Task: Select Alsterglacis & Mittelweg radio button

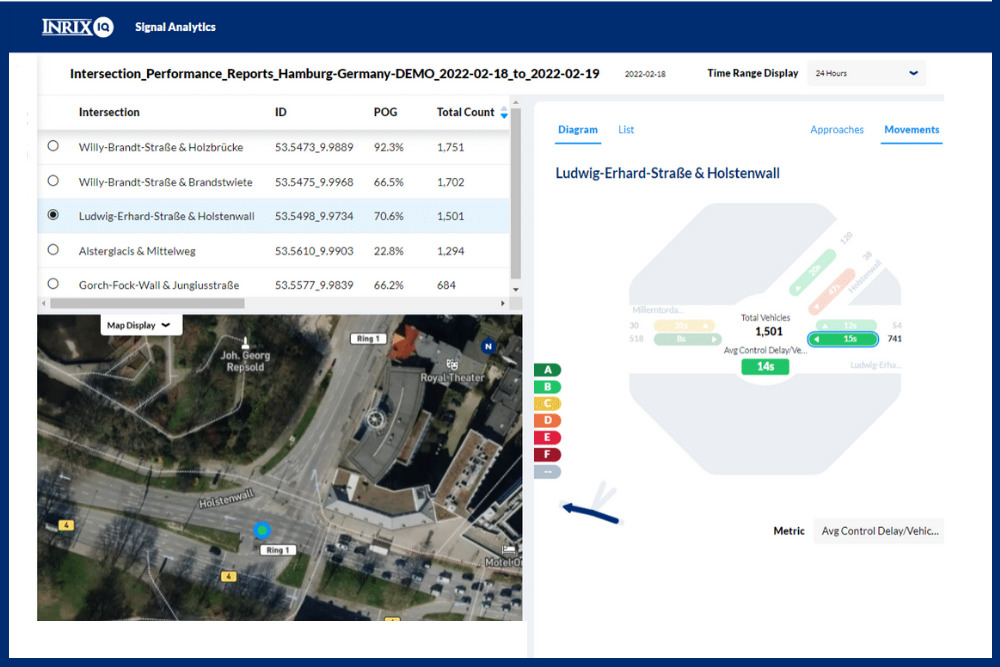Action: click(x=53, y=250)
